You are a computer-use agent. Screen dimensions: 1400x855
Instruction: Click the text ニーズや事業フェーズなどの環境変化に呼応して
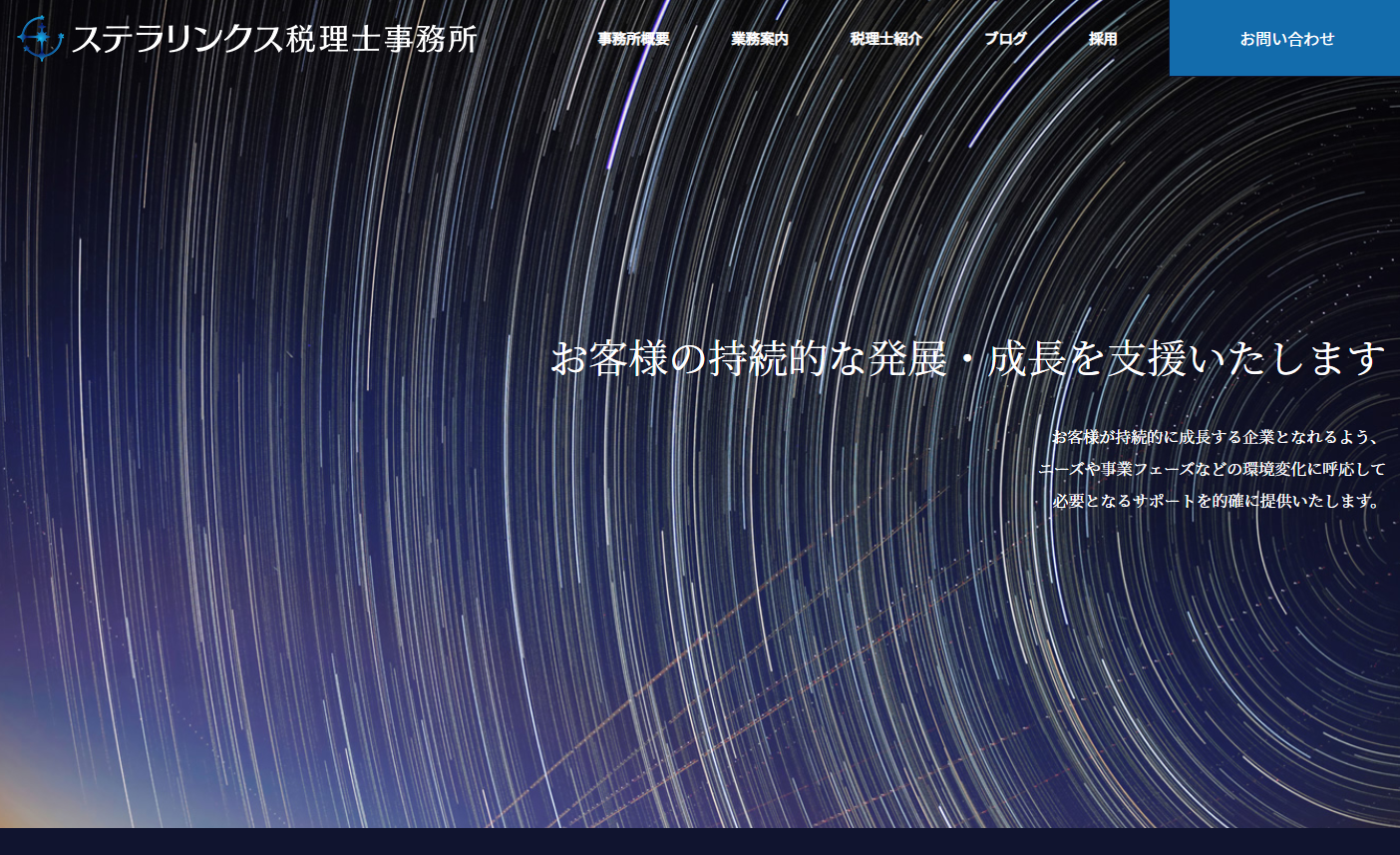(1212, 469)
